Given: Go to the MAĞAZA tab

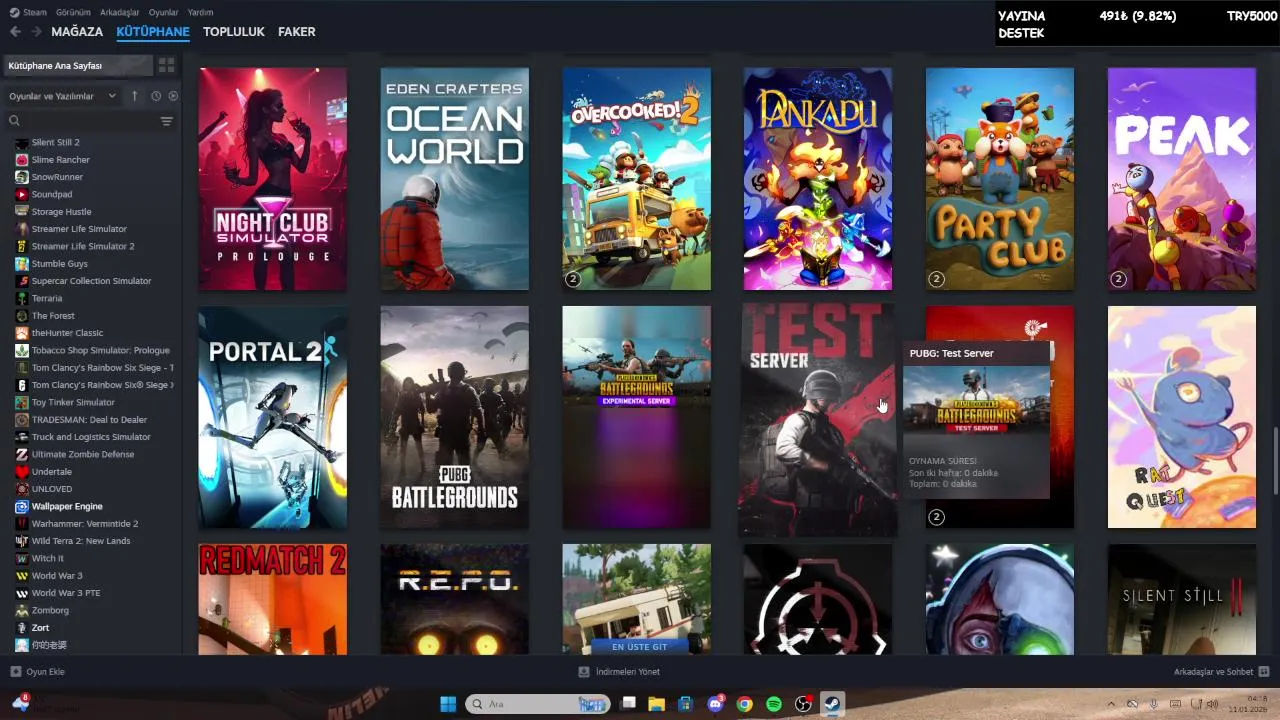Looking at the screenshot, I should click(x=77, y=32).
